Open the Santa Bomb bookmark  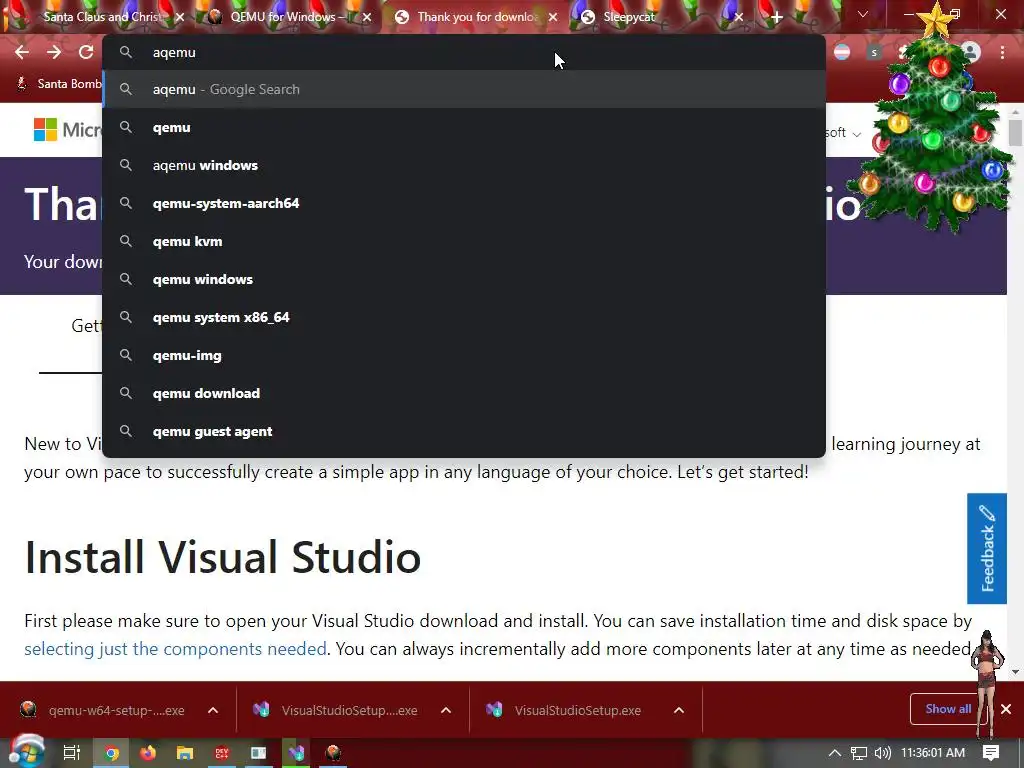[59, 84]
